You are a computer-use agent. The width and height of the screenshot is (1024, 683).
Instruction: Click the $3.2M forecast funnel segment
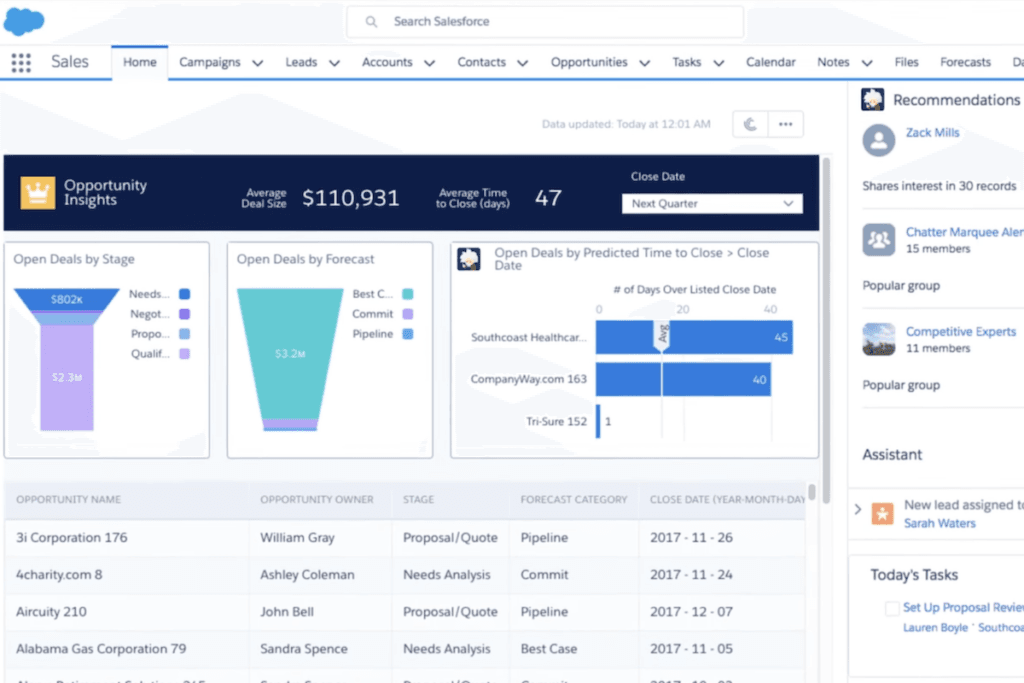(x=290, y=353)
